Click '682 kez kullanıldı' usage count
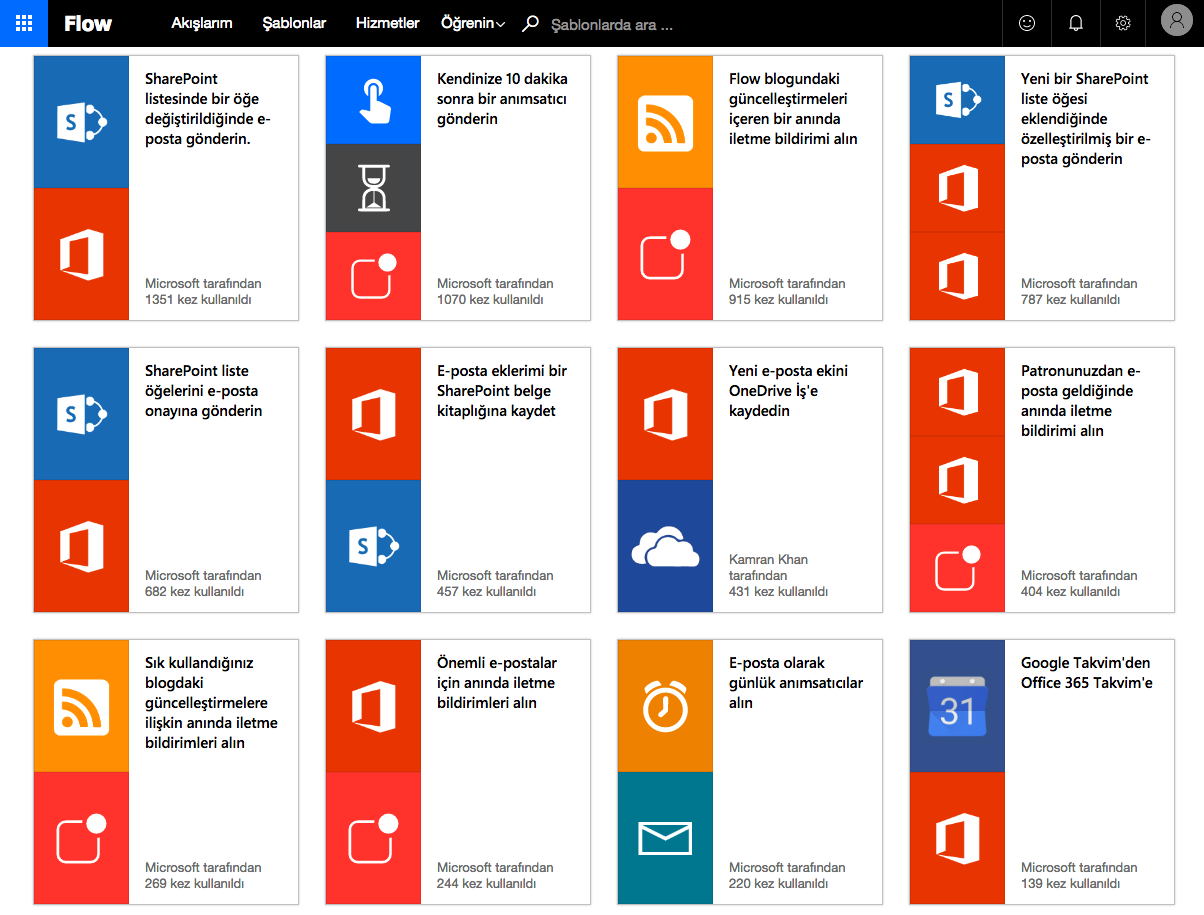Viewport: 1204px width, 915px height. (195, 592)
